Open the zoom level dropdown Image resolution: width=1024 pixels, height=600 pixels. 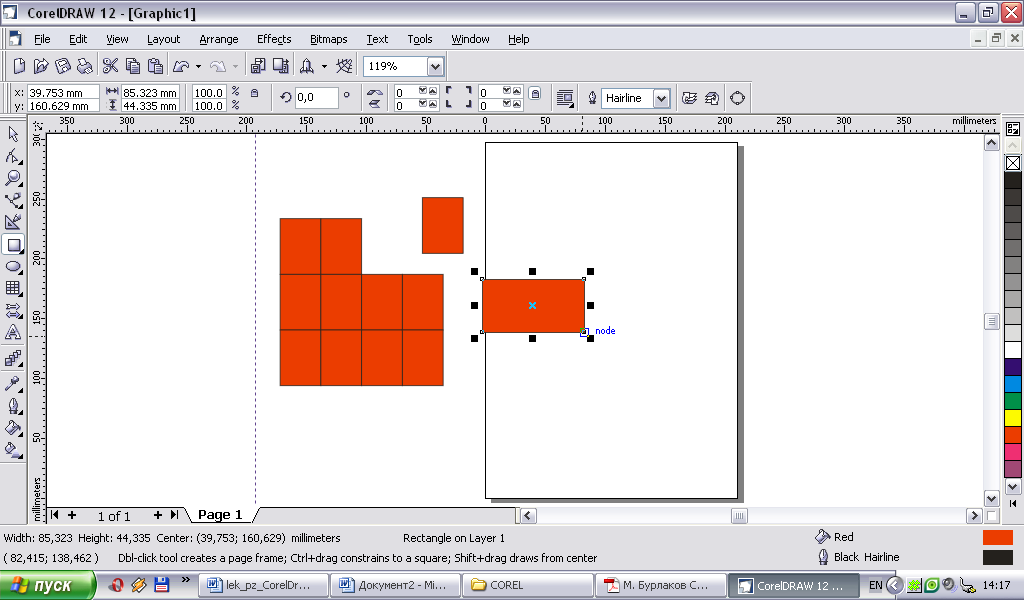pyautogui.click(x=436, y=66)
